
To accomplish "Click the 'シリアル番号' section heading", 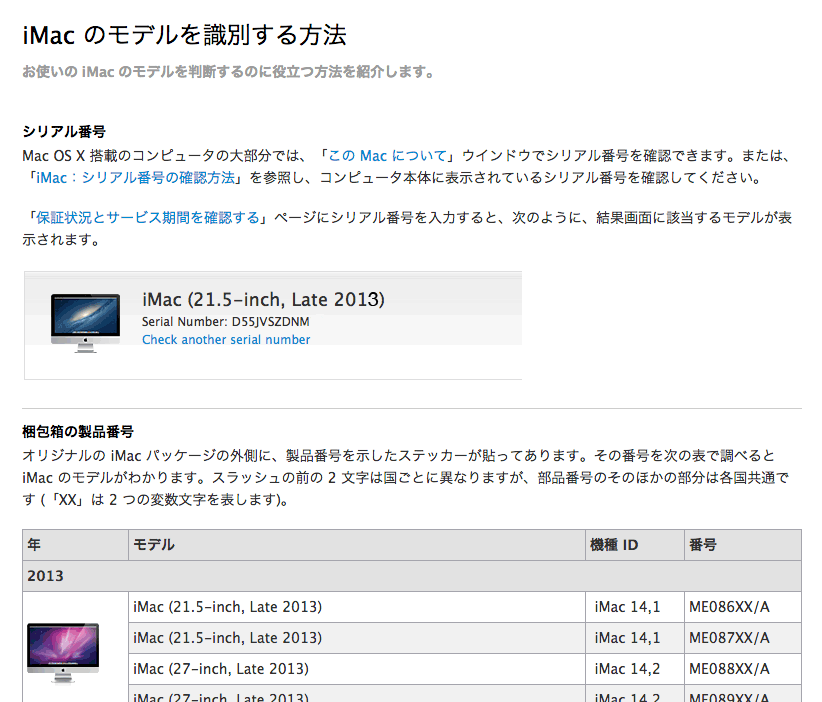I will tap(64, 131).
